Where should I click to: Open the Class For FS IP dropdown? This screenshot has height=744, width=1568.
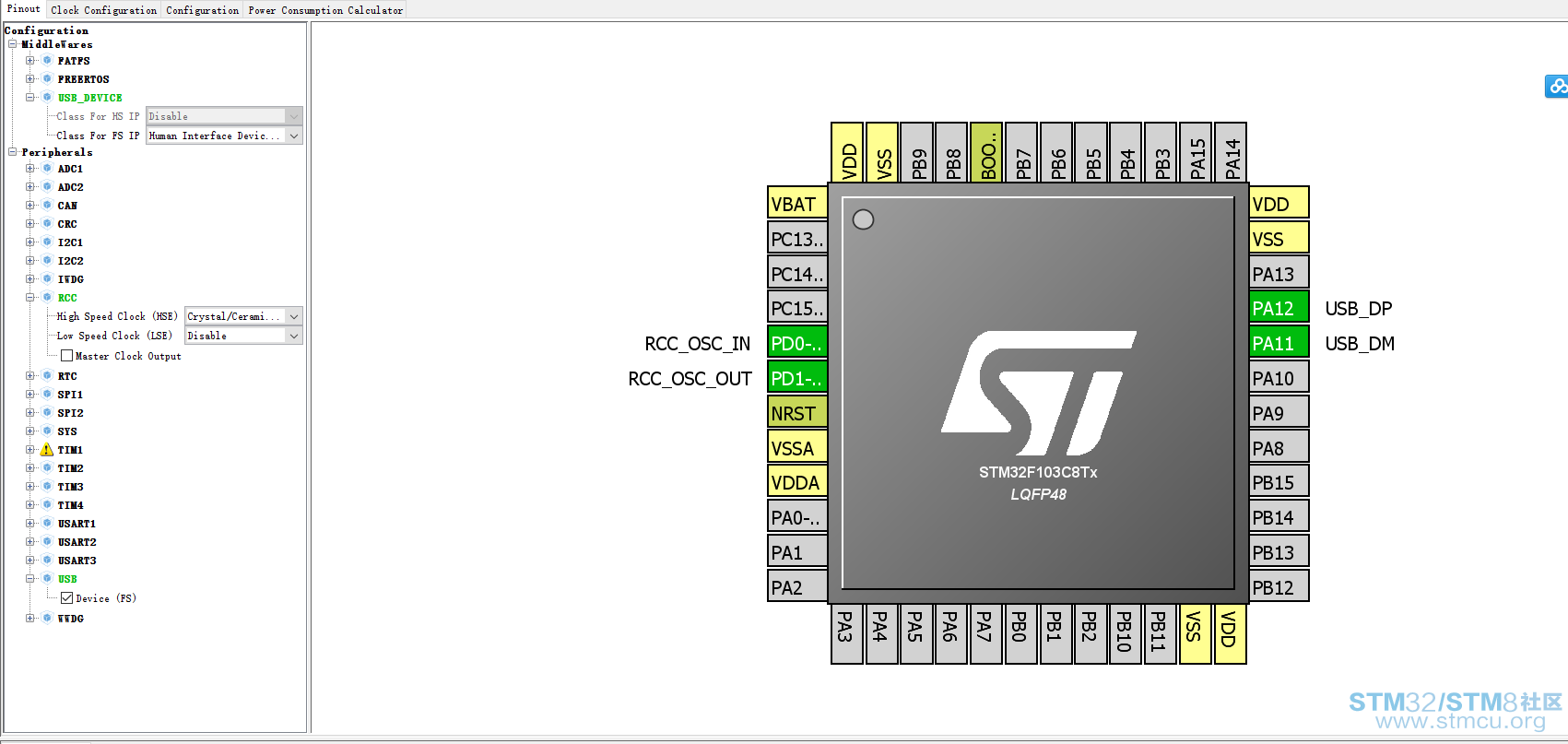point(225,136)
